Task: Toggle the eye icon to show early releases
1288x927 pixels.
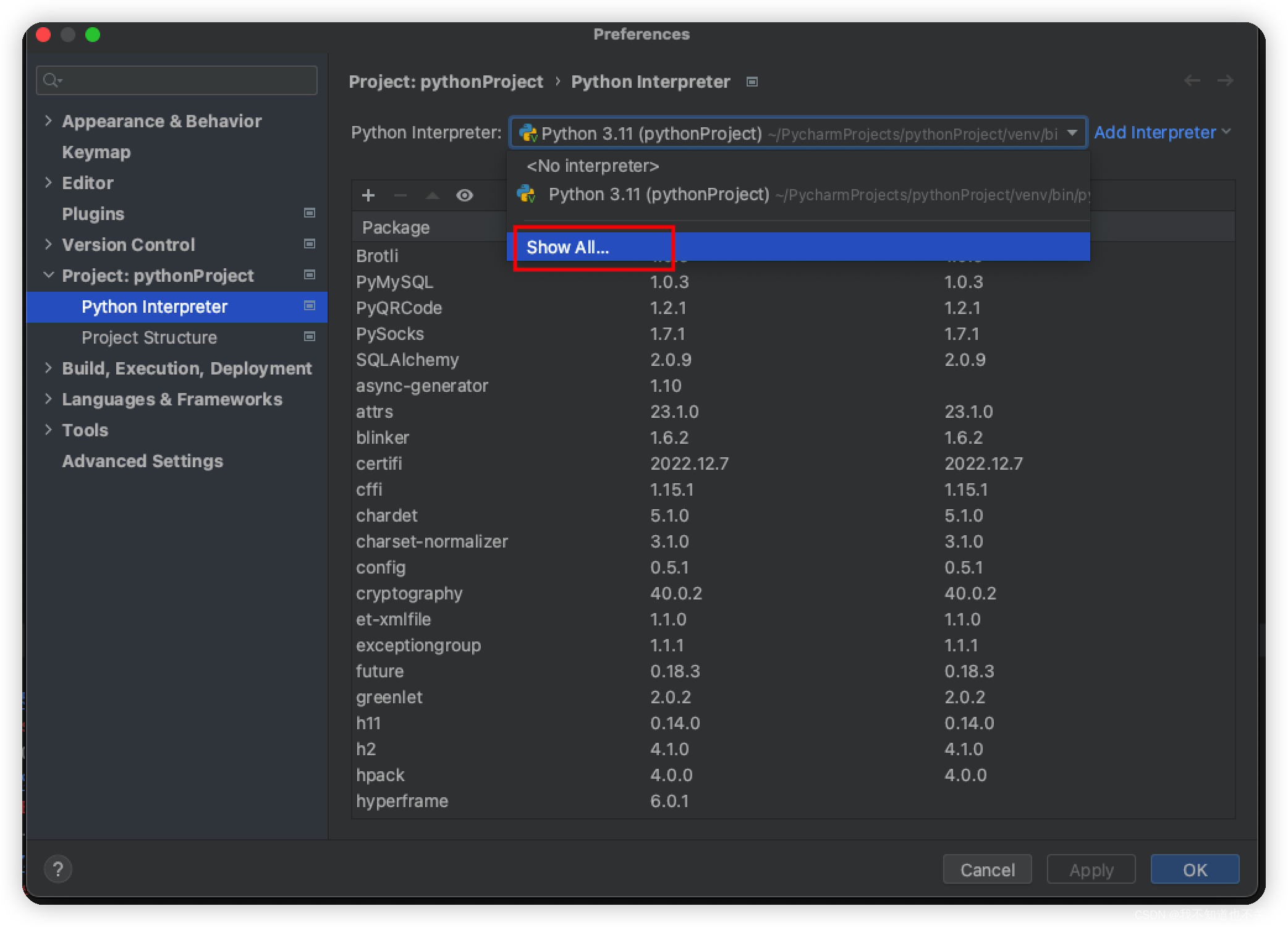Action: (464, 195)
